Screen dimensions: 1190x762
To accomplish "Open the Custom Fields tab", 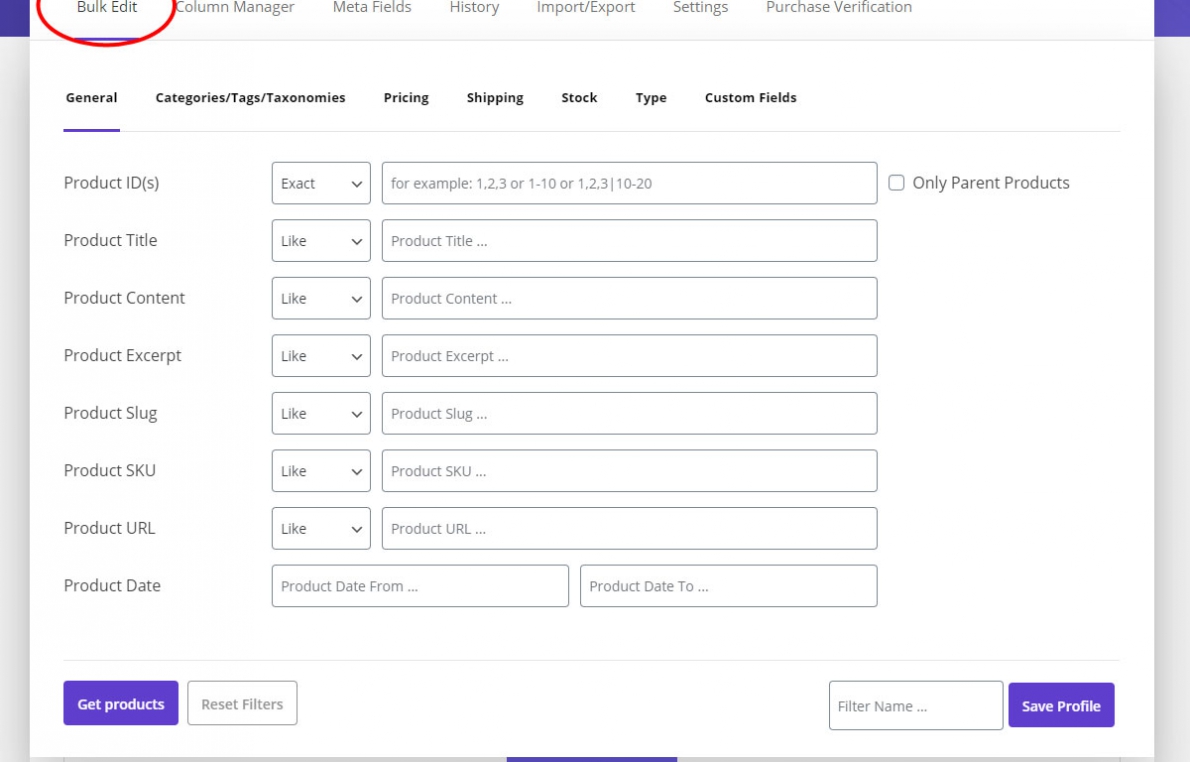I will click(750, 97).
